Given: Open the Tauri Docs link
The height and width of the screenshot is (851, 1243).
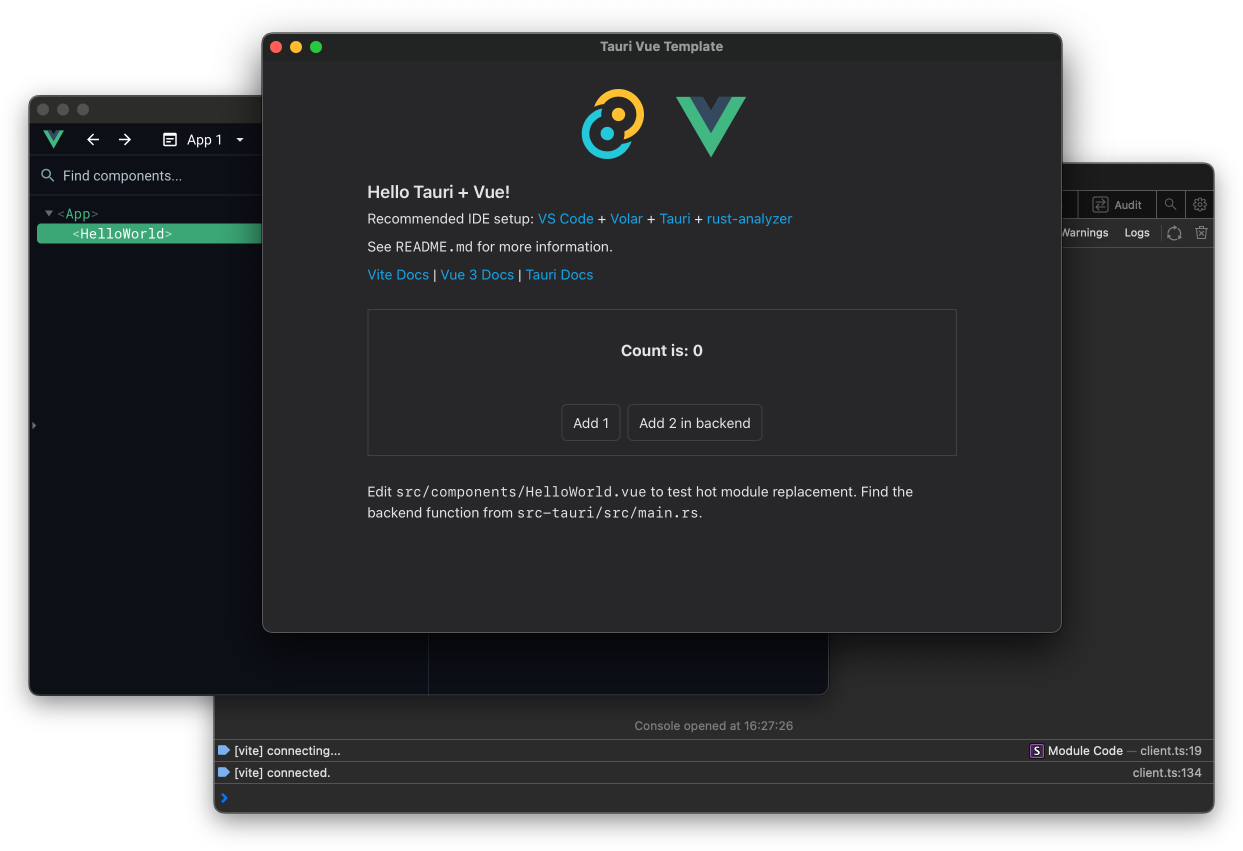Looking at the screenshot, I should coord(559,275).
